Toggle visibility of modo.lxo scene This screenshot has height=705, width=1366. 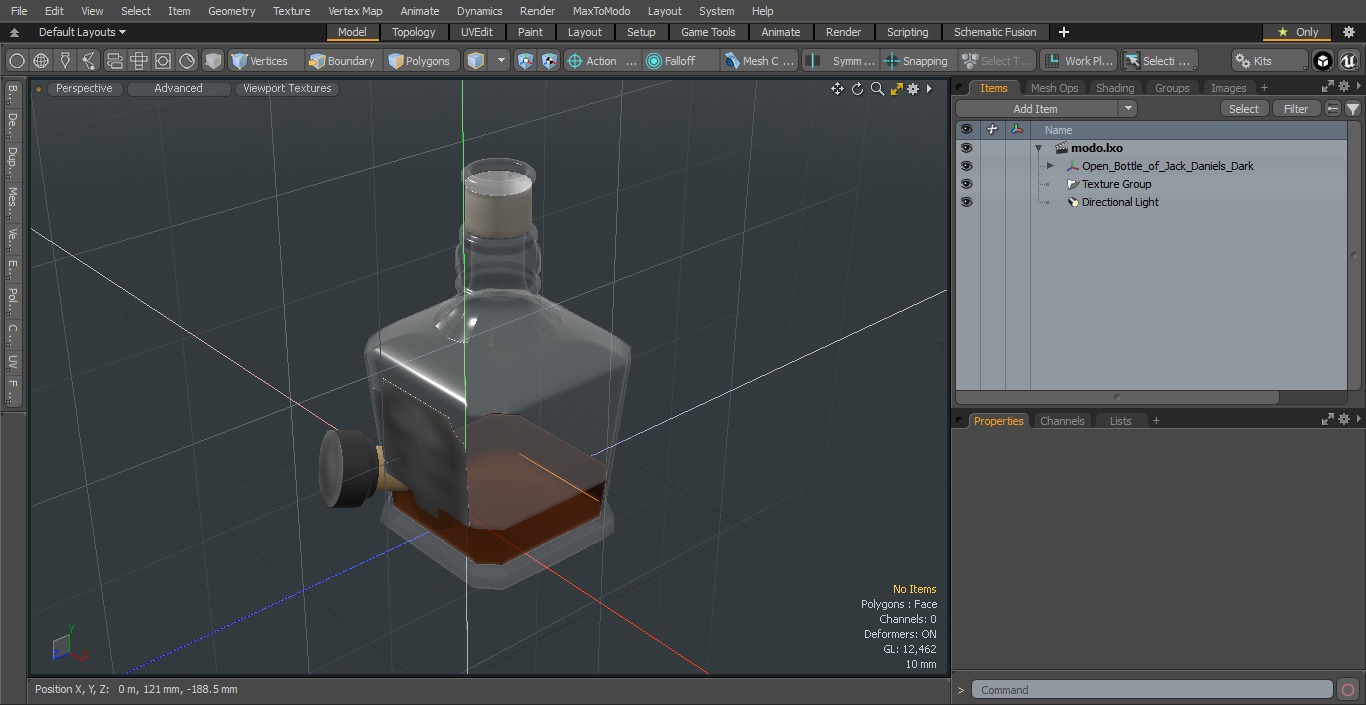pos(966,148)
